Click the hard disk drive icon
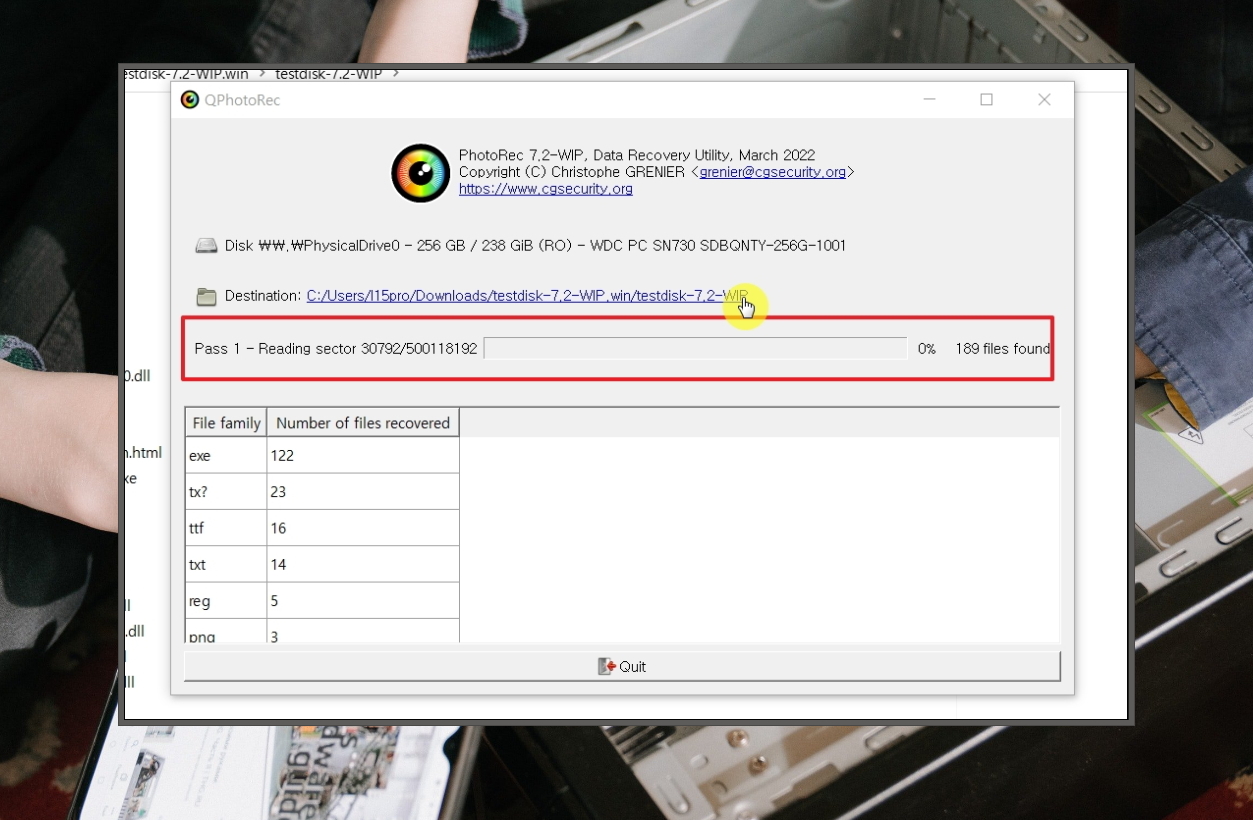Image resolution: width=1253 pixels, height=820 pixels. coord(206,246)
